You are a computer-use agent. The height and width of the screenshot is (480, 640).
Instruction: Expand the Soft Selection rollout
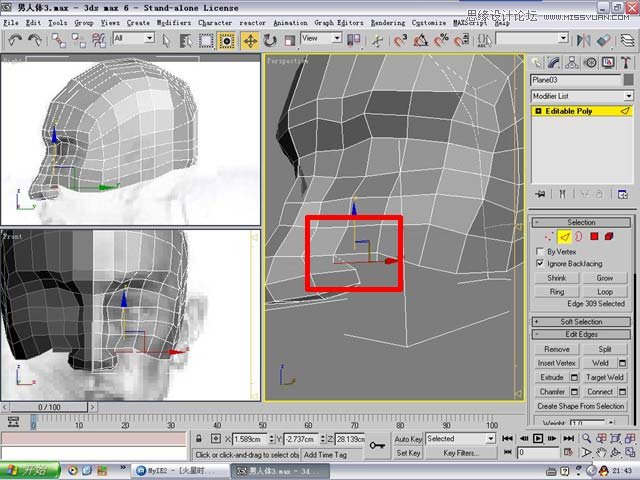tap(581, 322)
